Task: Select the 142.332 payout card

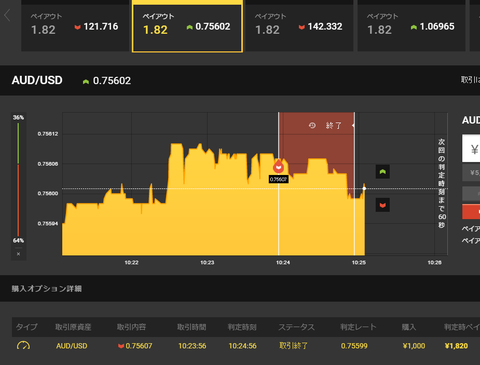Action: click(x=299, y=28)
